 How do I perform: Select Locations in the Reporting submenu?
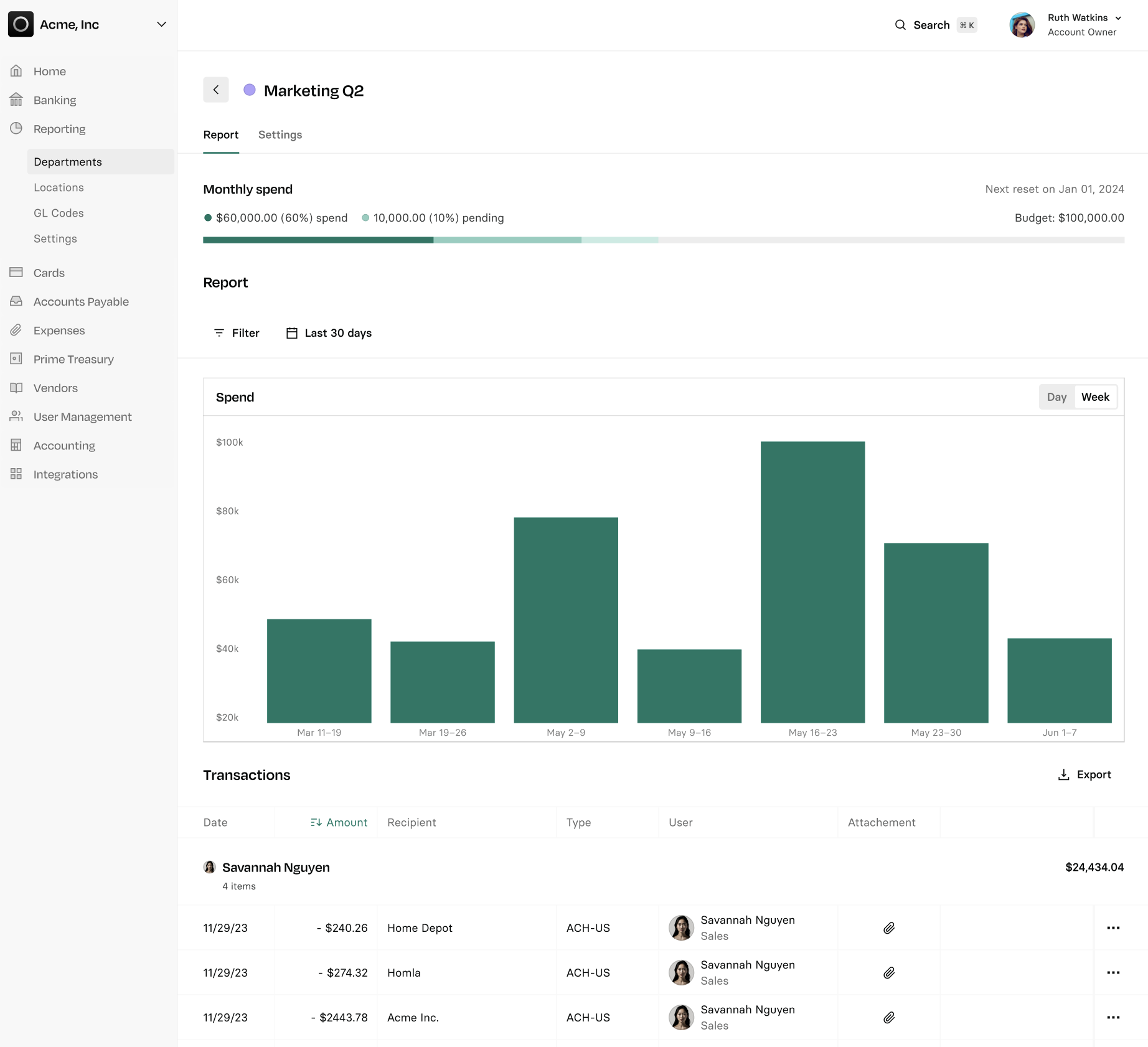pos(59,187)
